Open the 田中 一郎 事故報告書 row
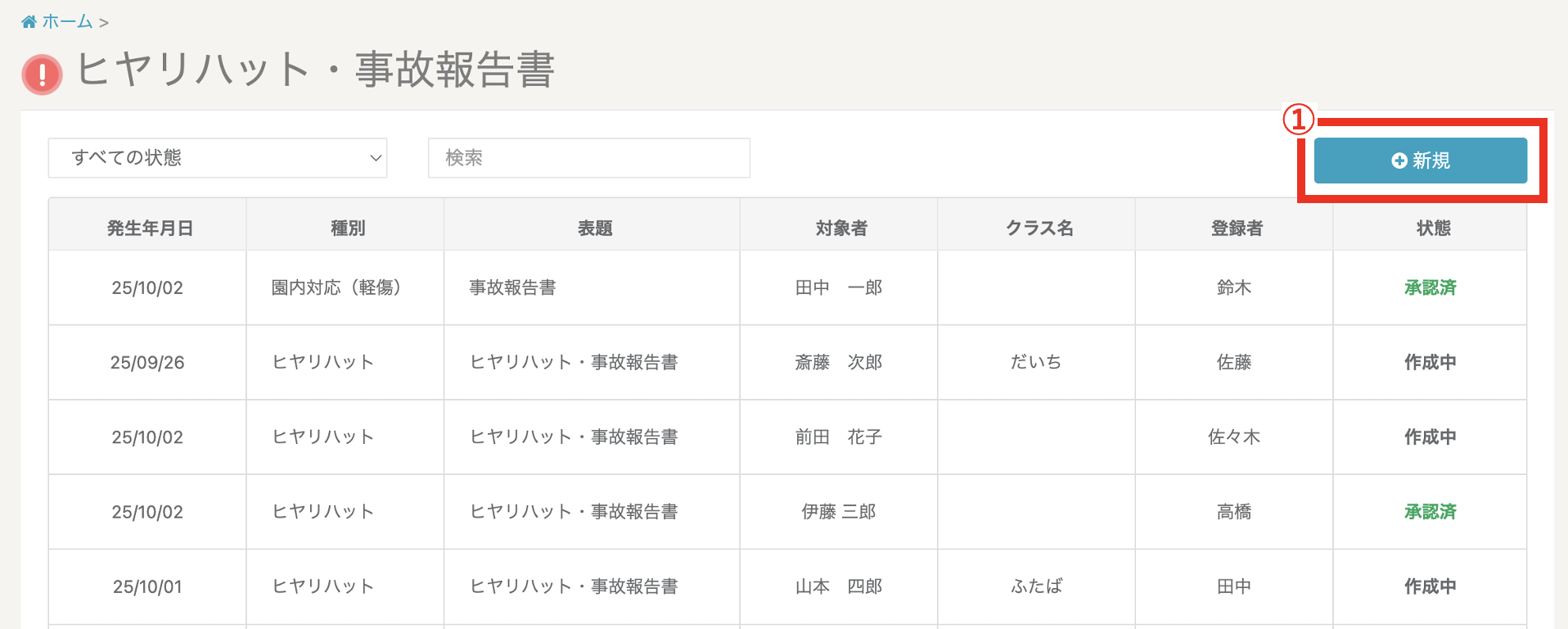The width and height of the screenshot is (1568, 629). coord(512,287)
